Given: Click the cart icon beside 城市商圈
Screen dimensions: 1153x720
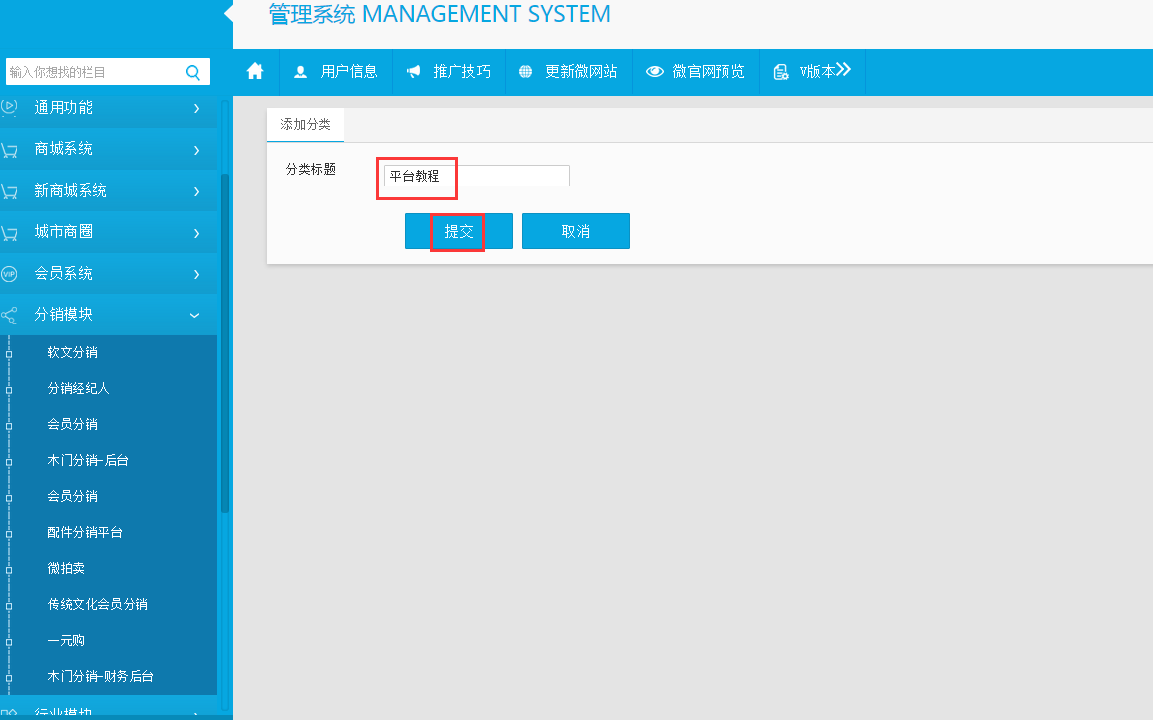Looking at the screenshot, I should [10, 232].
